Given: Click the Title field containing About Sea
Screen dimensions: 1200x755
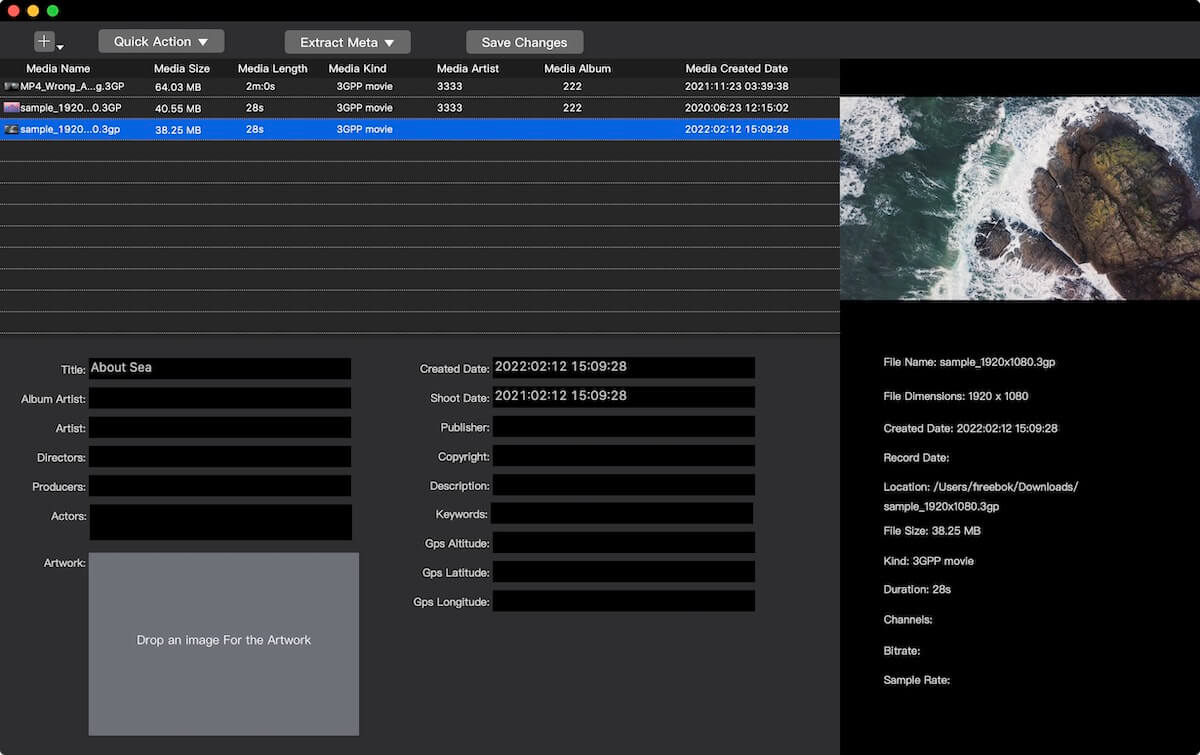Looking at the screenshot, I should [x=219, y=368].
